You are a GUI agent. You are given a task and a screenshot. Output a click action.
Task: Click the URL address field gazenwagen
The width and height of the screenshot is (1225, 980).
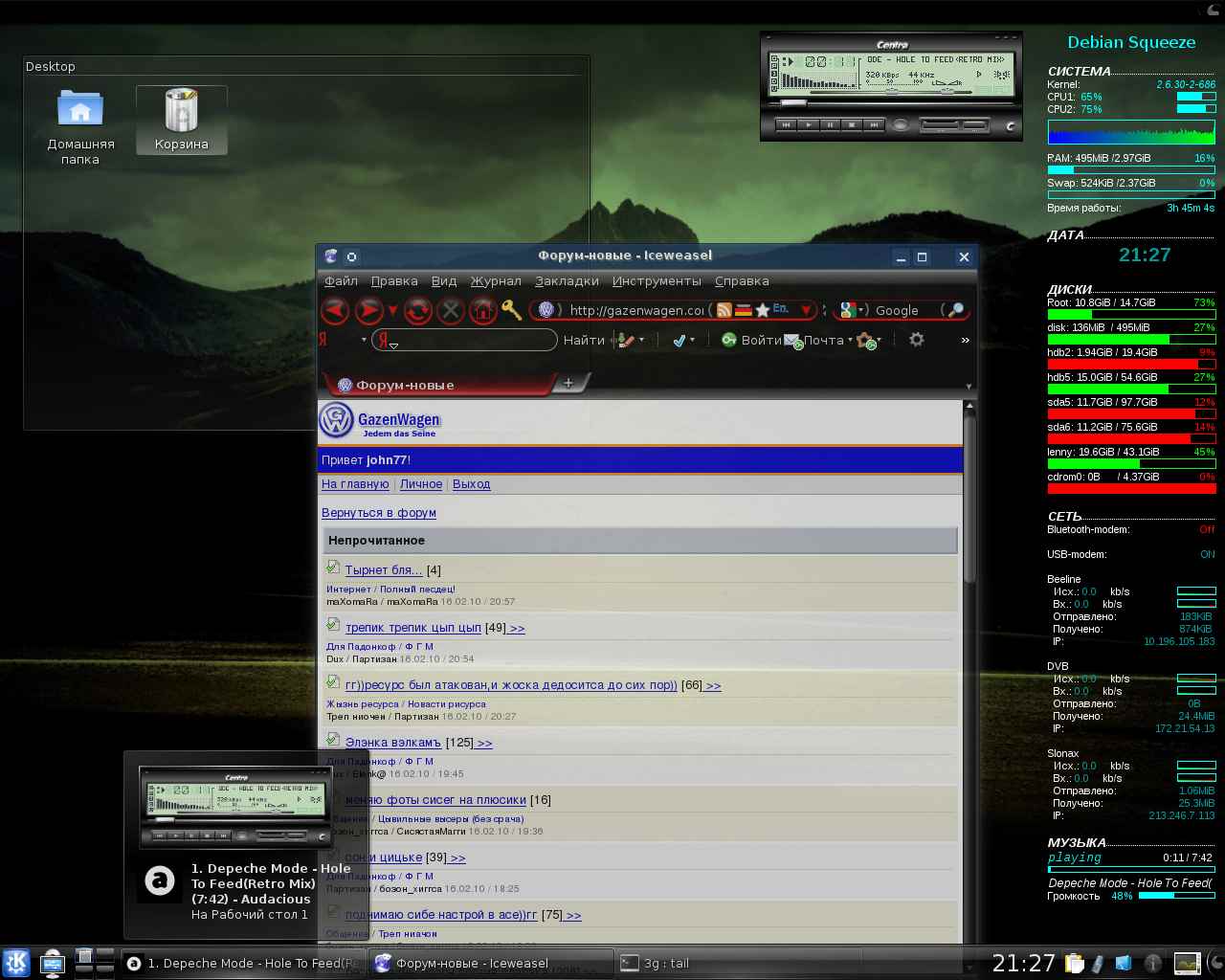(635, 310)
